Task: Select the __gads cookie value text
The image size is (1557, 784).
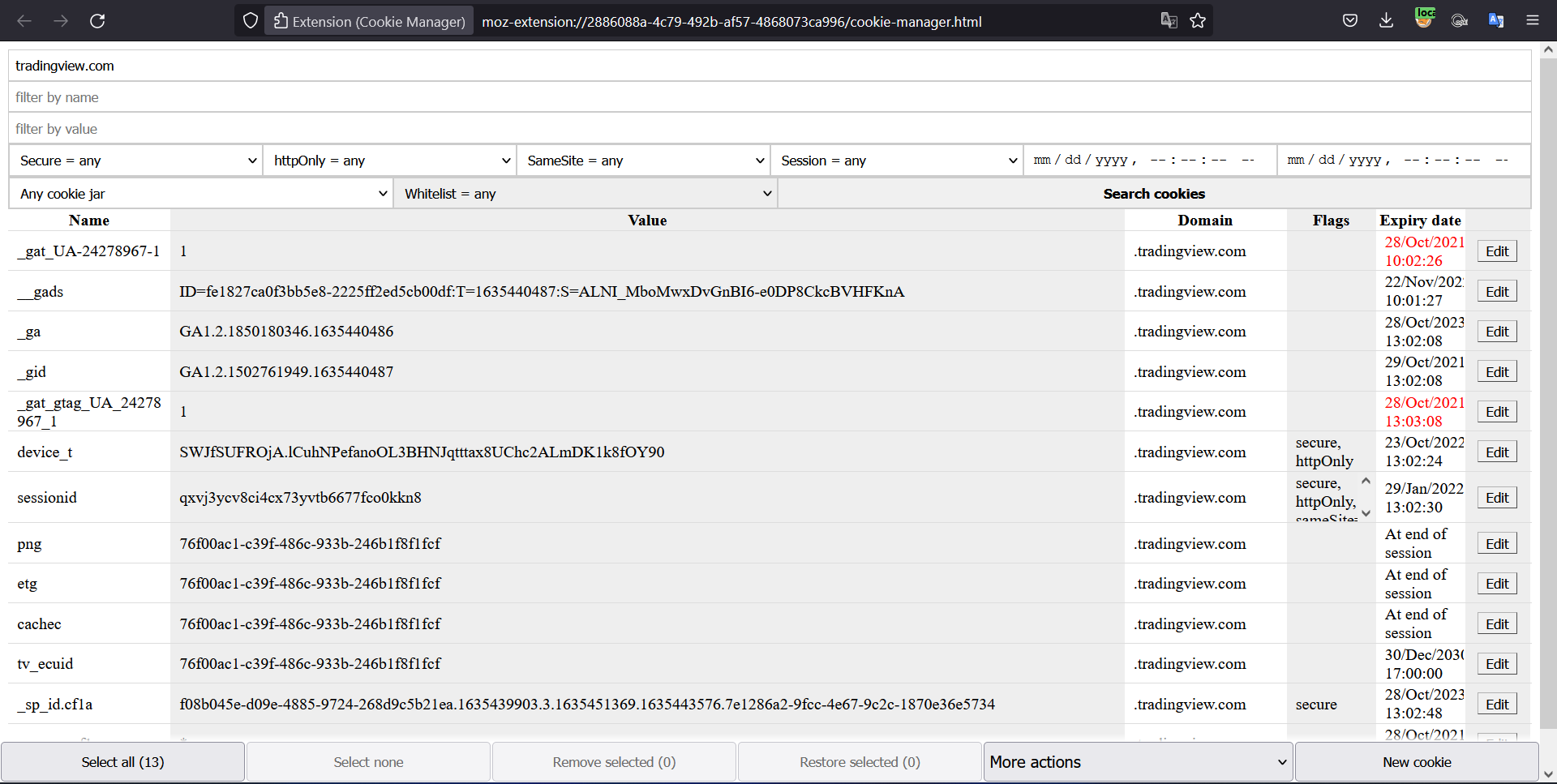Action: (542, 292)
